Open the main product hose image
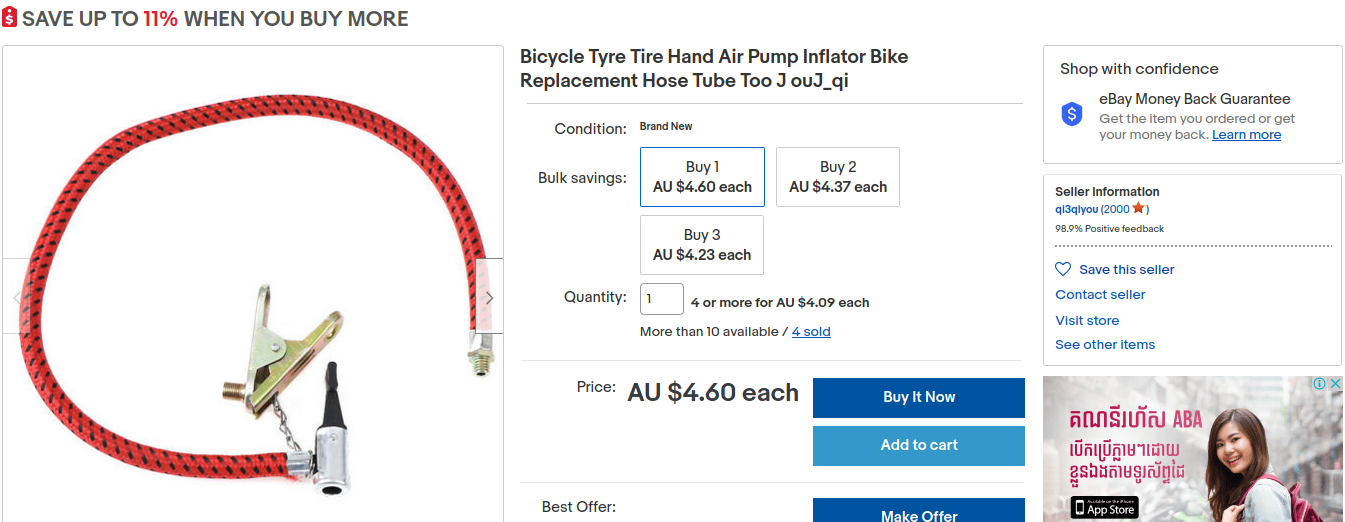The height and width of the screenshot is (522, 1345). coord(253,285)
